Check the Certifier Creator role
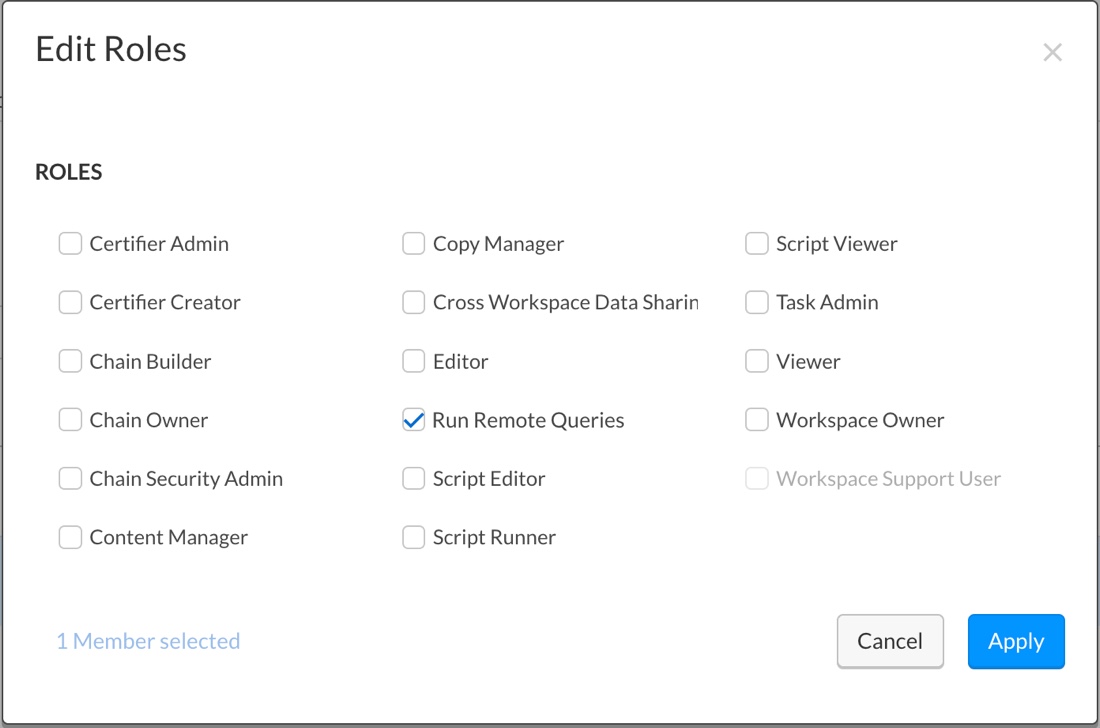Image resolution: width=1100 pixels, height=728 pixels. [x=70, y=303]
